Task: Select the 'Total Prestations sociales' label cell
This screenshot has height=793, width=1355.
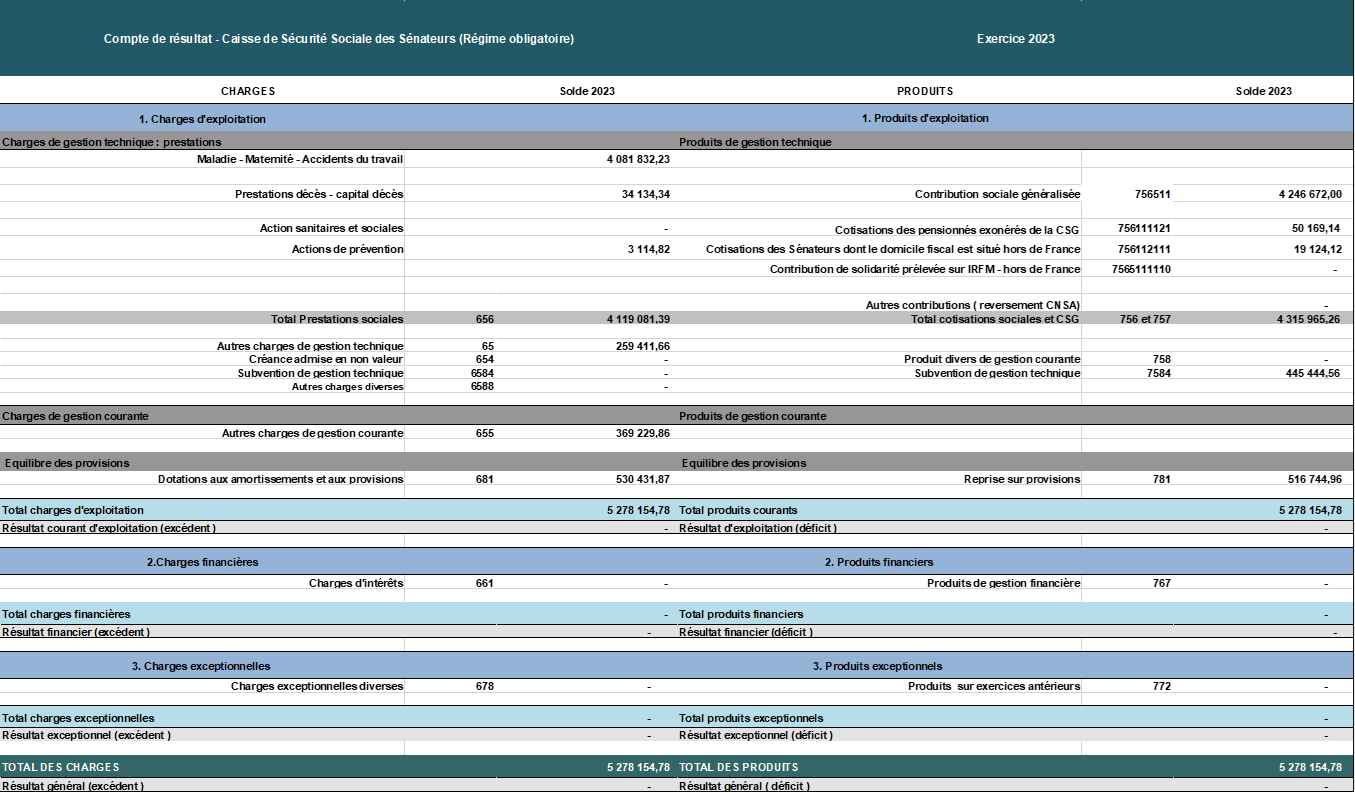Action: (x=336, y=319)
